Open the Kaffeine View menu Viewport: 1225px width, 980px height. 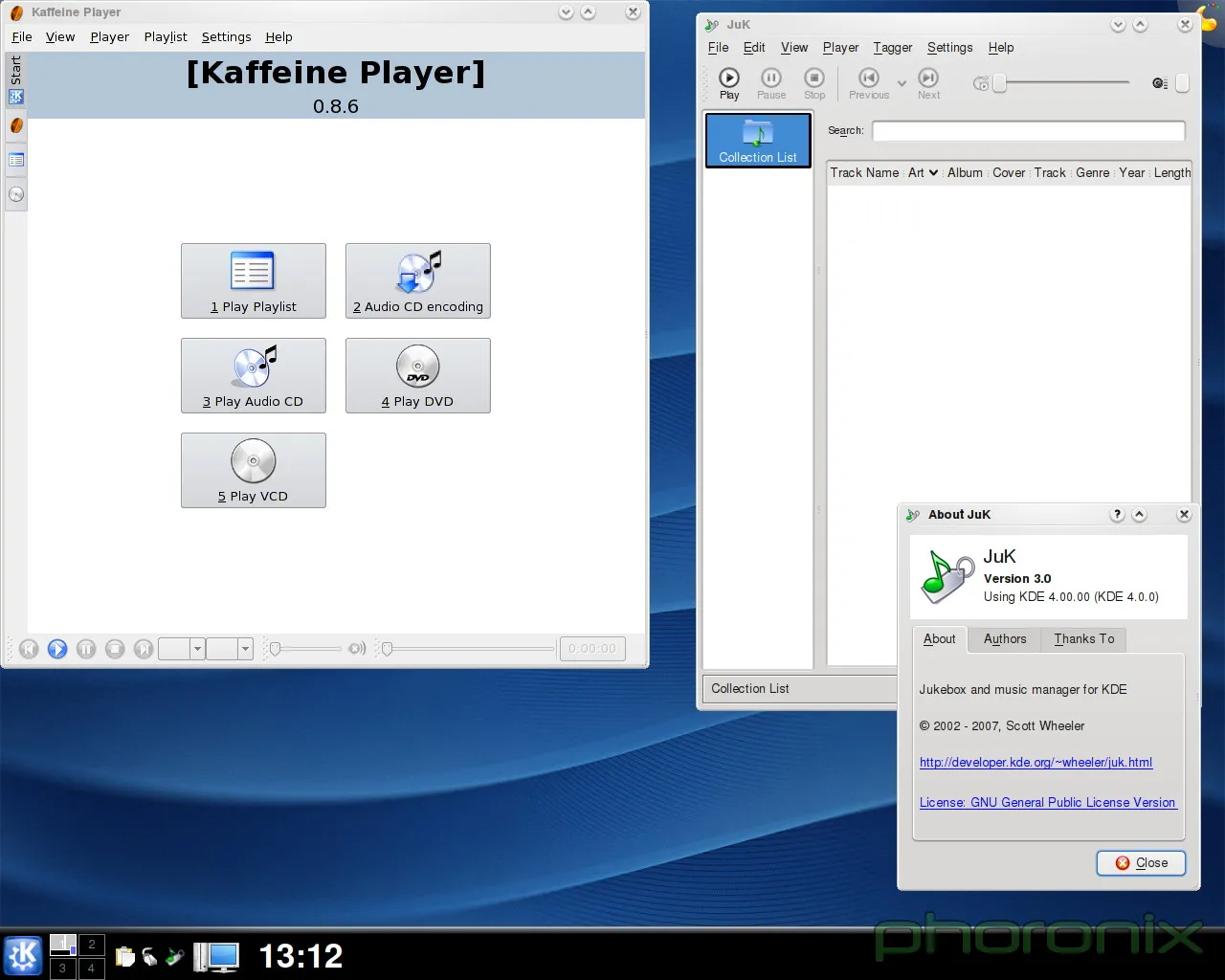pyautogui.click(x=60, y=36)
